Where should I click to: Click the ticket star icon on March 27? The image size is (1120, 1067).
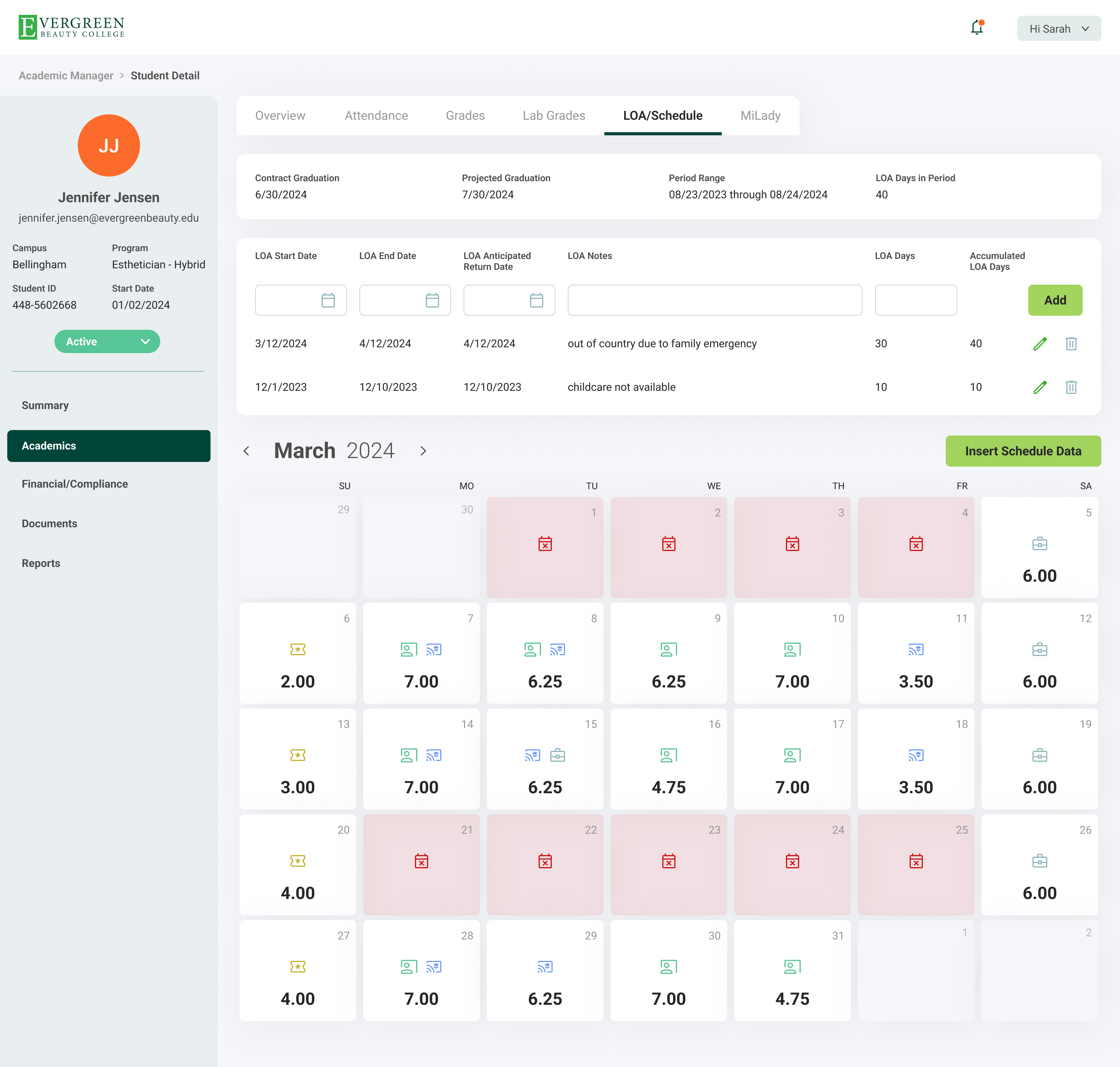(x=297, y=967)
